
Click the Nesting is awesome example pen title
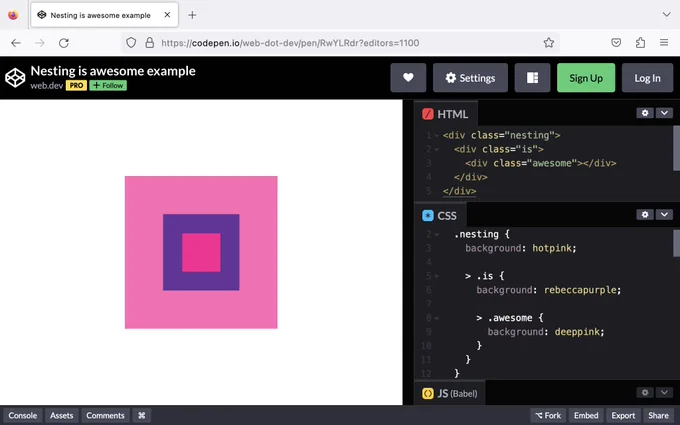(113, 71)
